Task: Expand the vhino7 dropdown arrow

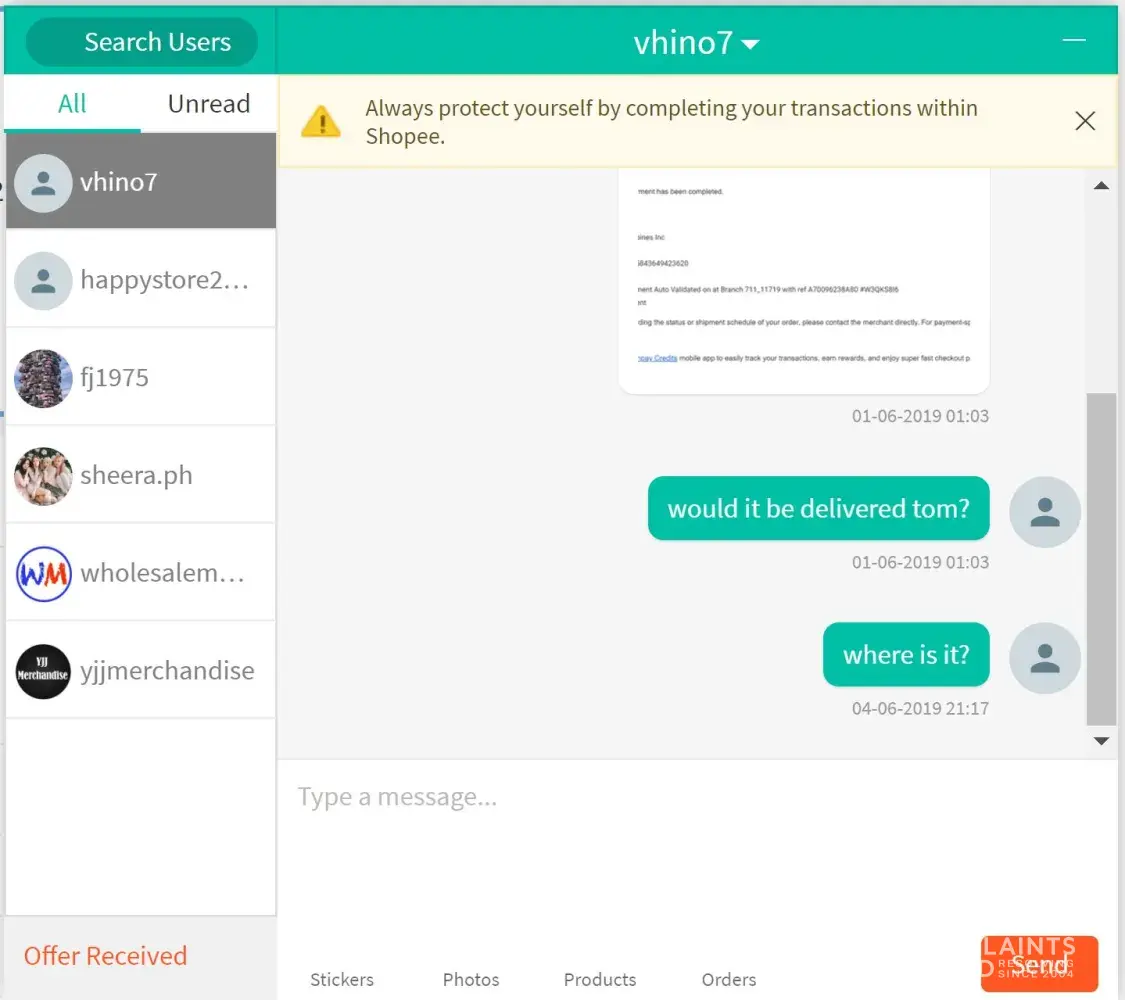Action: 750,44
